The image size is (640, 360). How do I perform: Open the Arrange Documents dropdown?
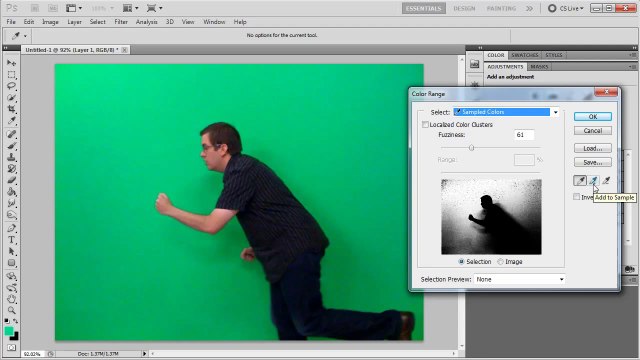click(131, 8)
